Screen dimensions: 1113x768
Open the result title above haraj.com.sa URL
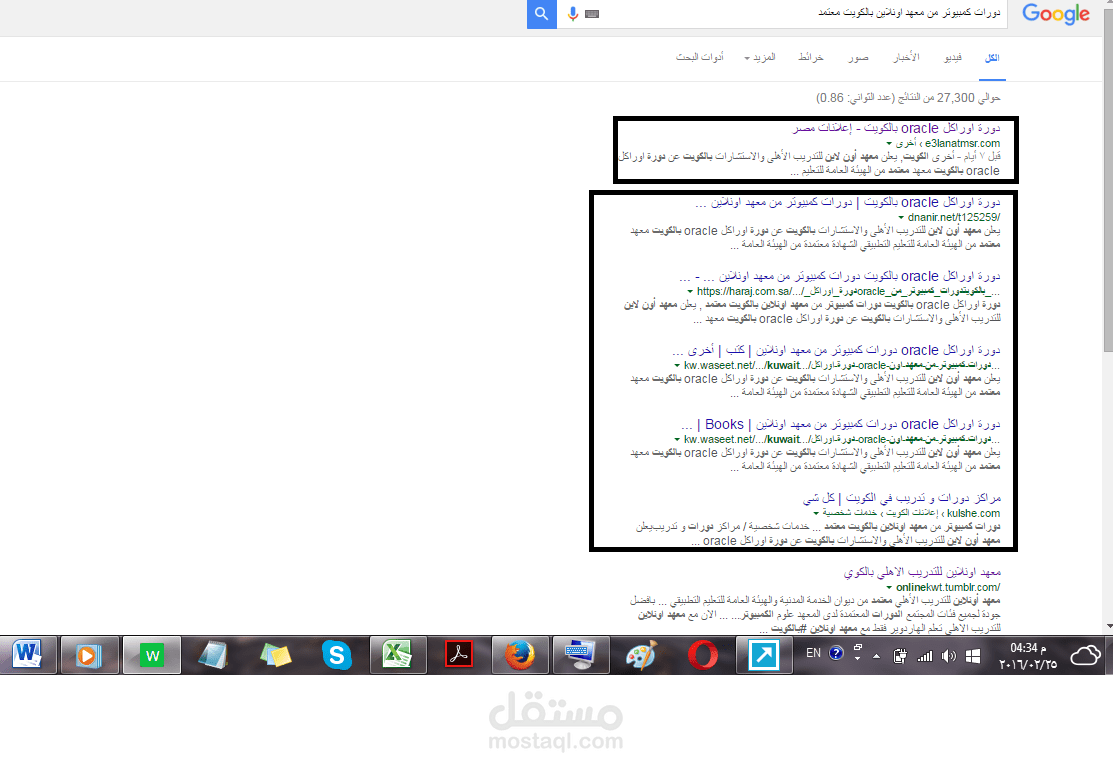(x=839, y=276)
